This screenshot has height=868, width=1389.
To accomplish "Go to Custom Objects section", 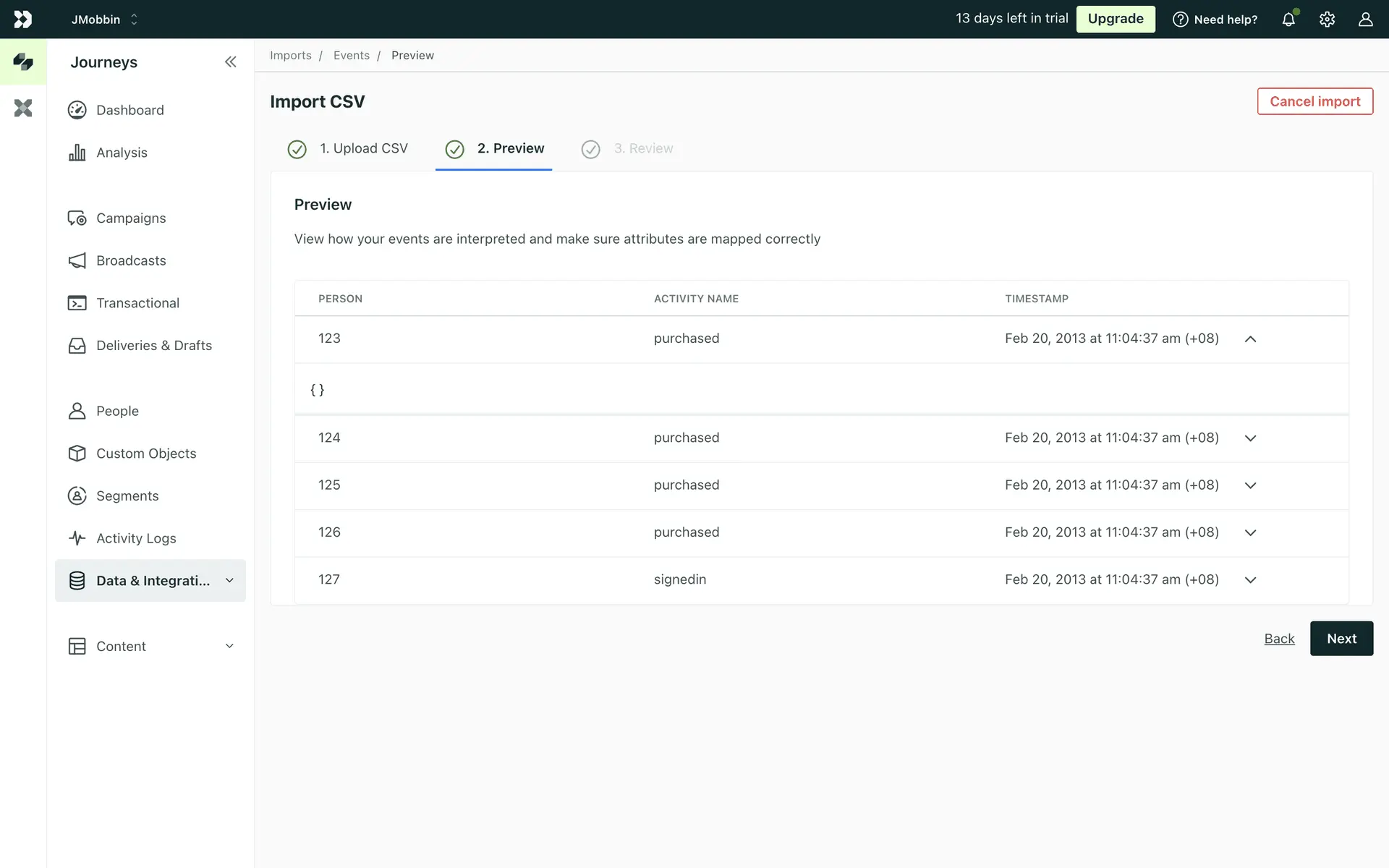I will click(x=146, y=454).
